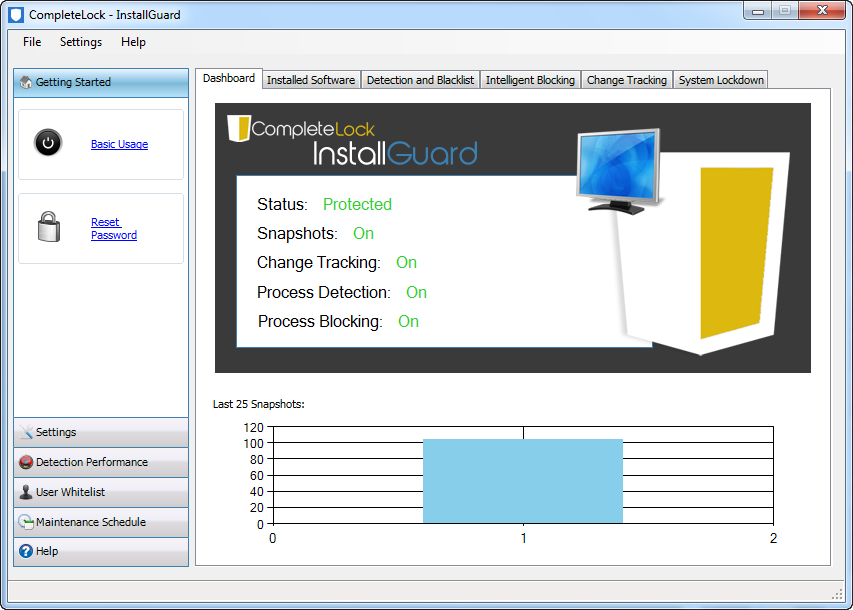Close the CompleteLock InstallGuard window
Image resolution: width=853 pixels, height=610 pixels.
pyautogui.click(x=823, y=10)
